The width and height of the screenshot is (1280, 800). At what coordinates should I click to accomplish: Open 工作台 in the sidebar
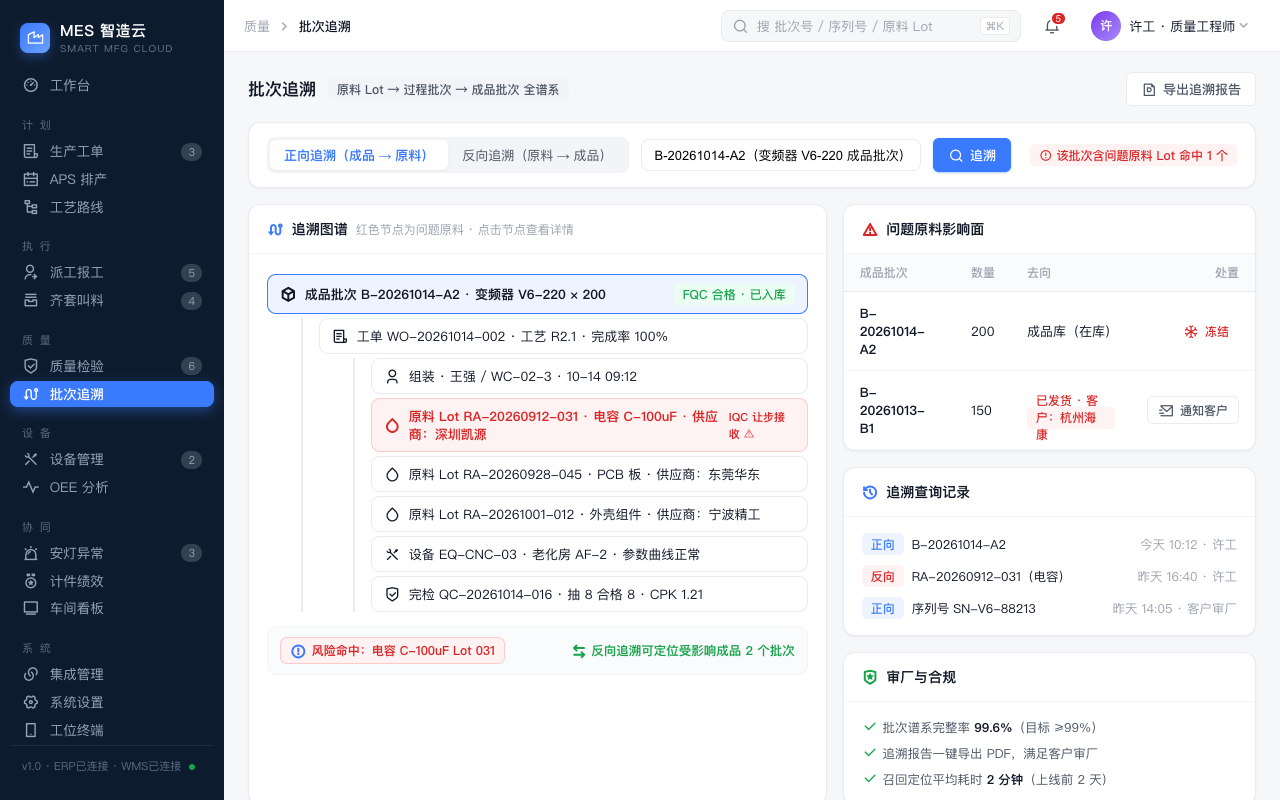pyautogui.click(x=112, y=85)
